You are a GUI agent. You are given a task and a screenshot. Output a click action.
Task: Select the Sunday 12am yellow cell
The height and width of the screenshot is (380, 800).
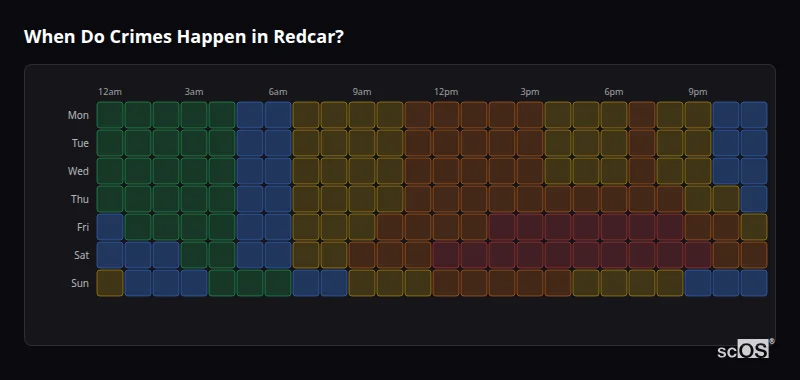point(110,283)
